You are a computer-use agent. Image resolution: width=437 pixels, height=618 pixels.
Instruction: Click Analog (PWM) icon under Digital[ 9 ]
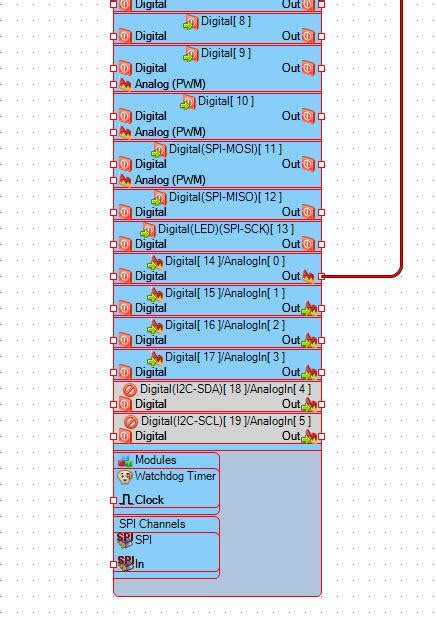pos(125,84)
